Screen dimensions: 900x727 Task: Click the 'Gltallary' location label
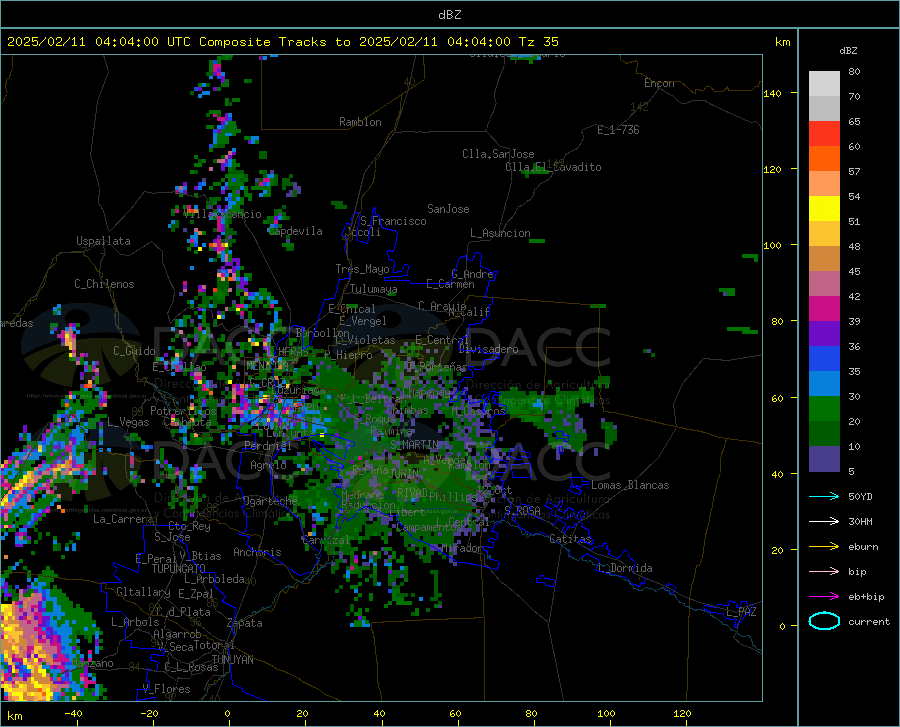click(x=143, y=592)
